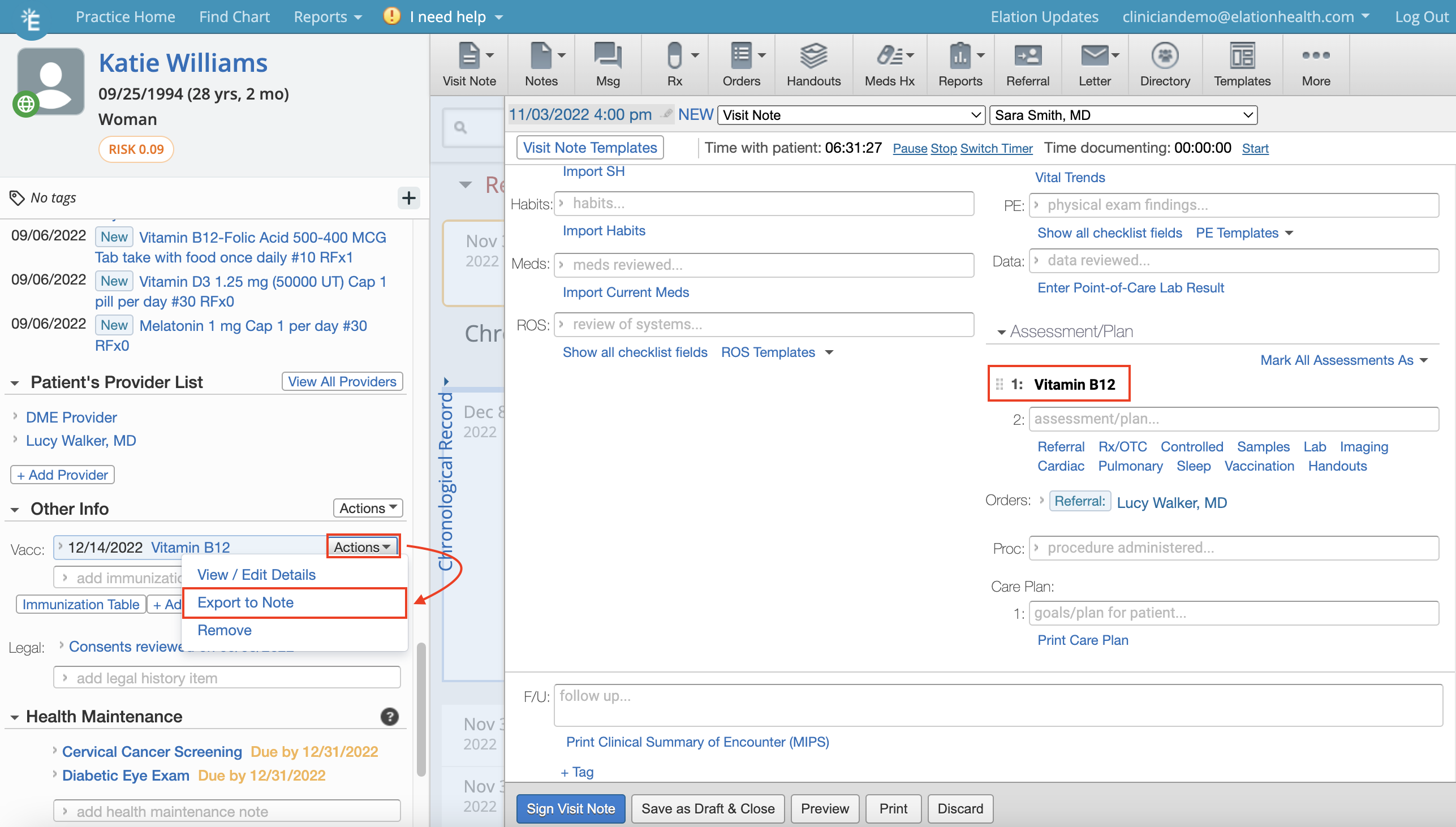
Task: Click the follow up text field
Action: (997, 705)
